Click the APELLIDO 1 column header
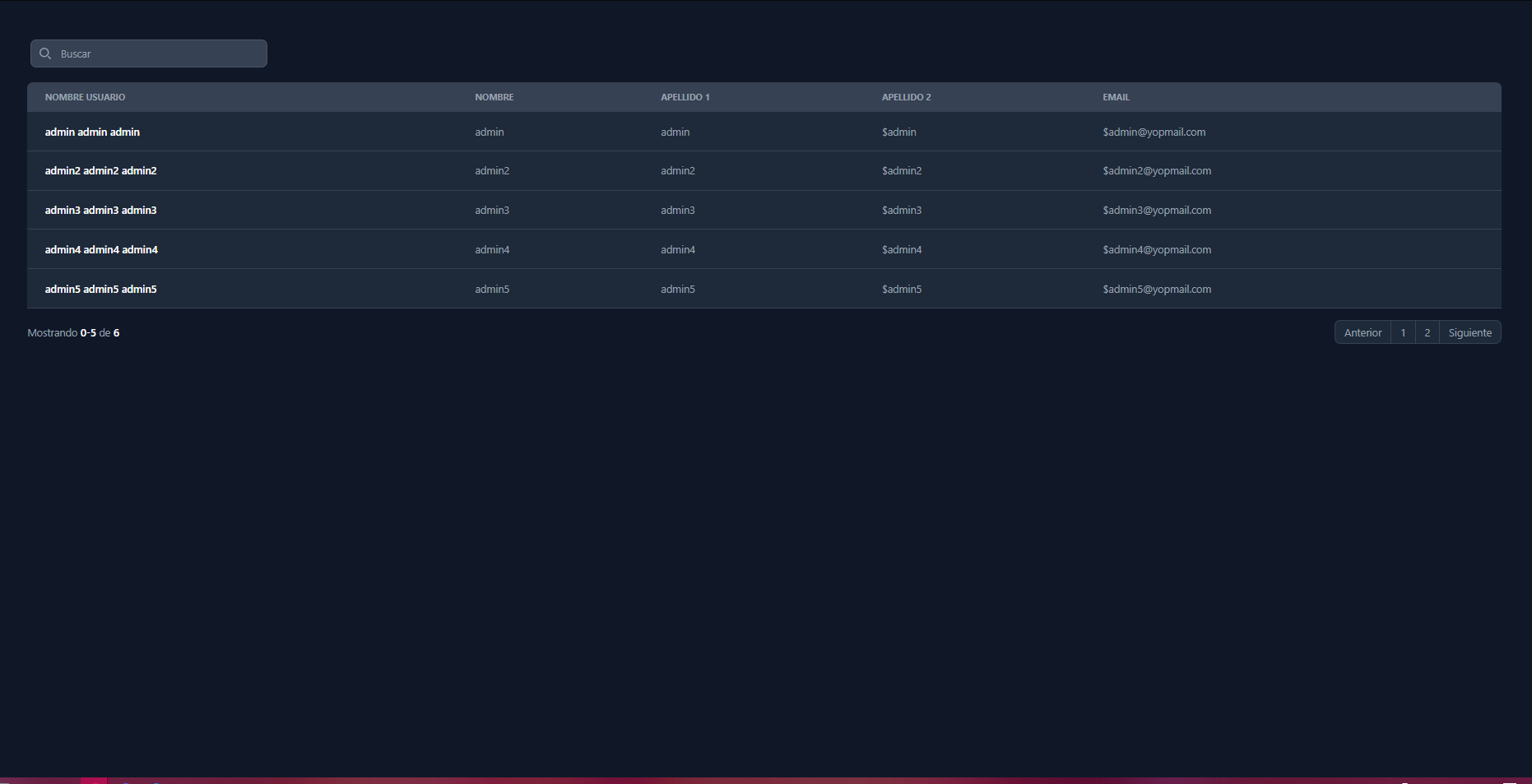Screen dimensions: 1532x784 tap(685, 97)
